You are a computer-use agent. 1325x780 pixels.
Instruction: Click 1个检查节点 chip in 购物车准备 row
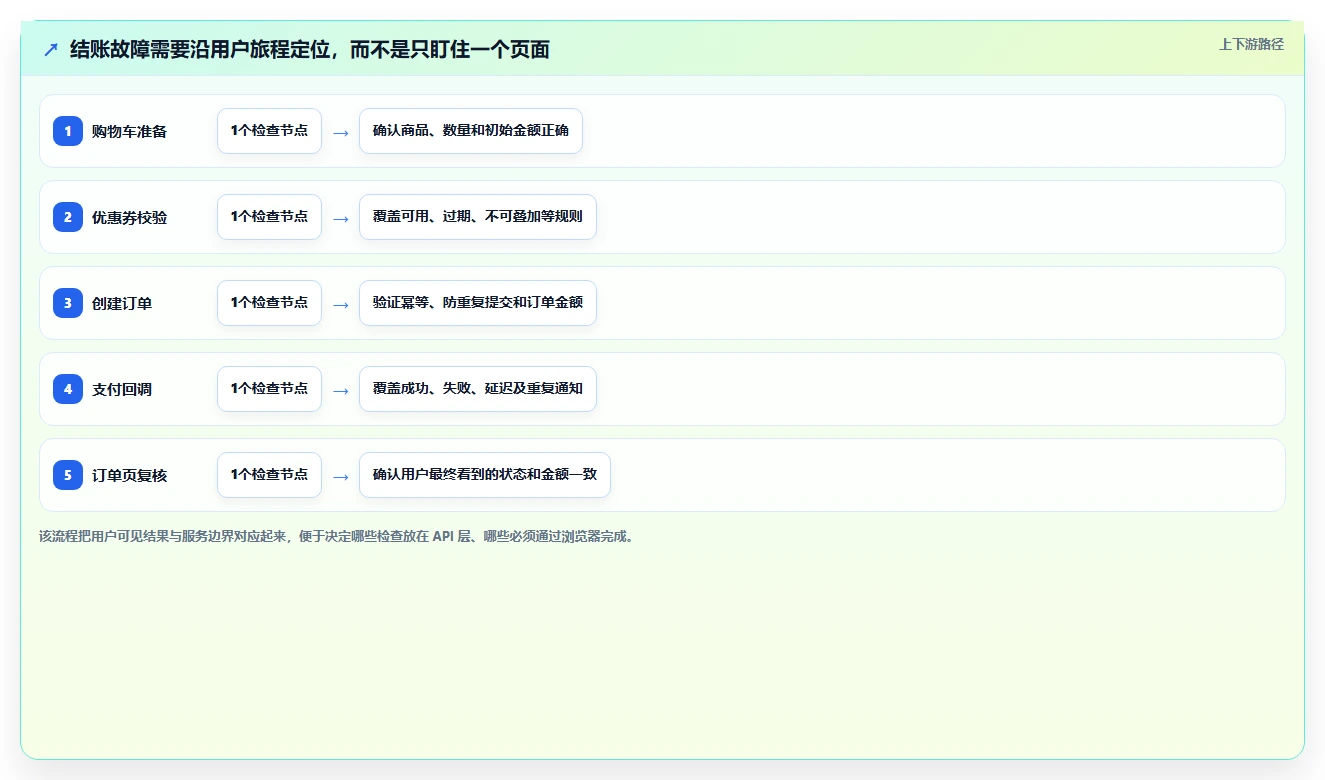click(x=269, y=131)
